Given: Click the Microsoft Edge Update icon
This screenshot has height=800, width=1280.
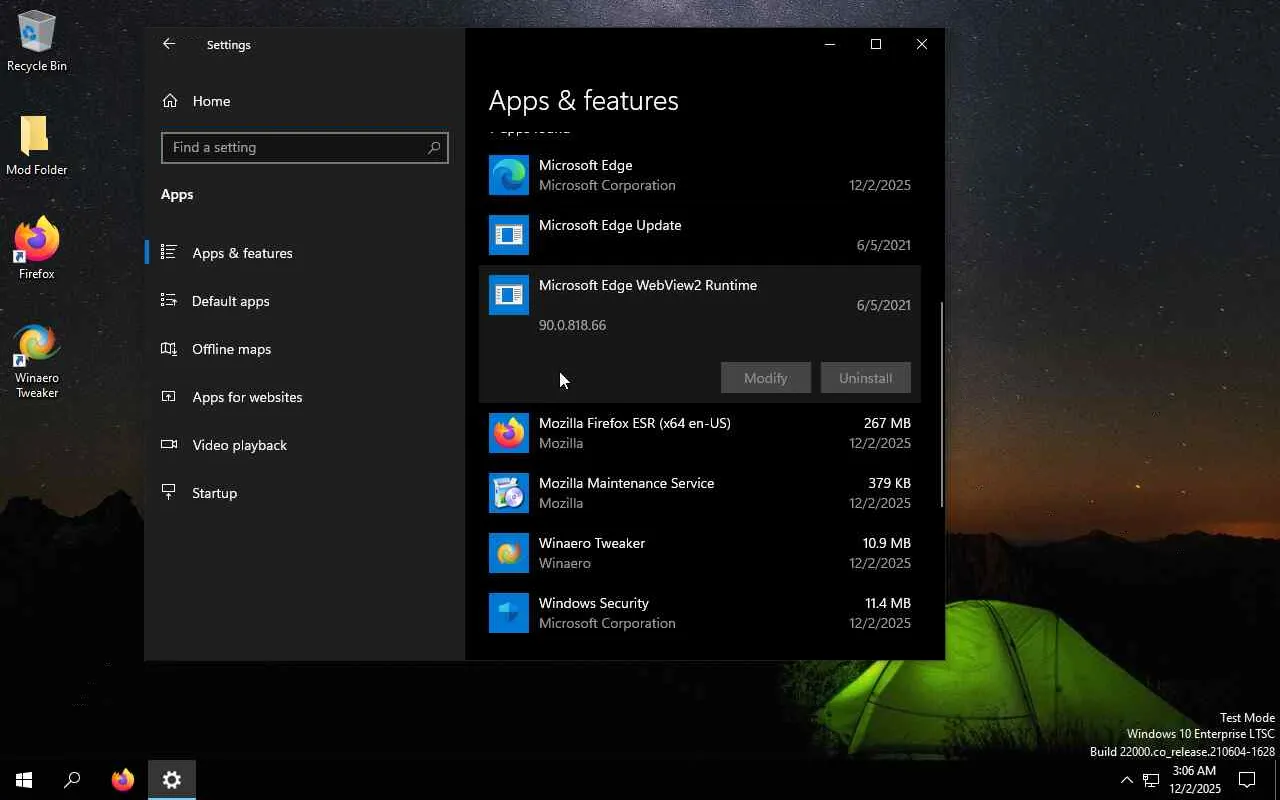Looking at the screenshot, I should [508, 235].
